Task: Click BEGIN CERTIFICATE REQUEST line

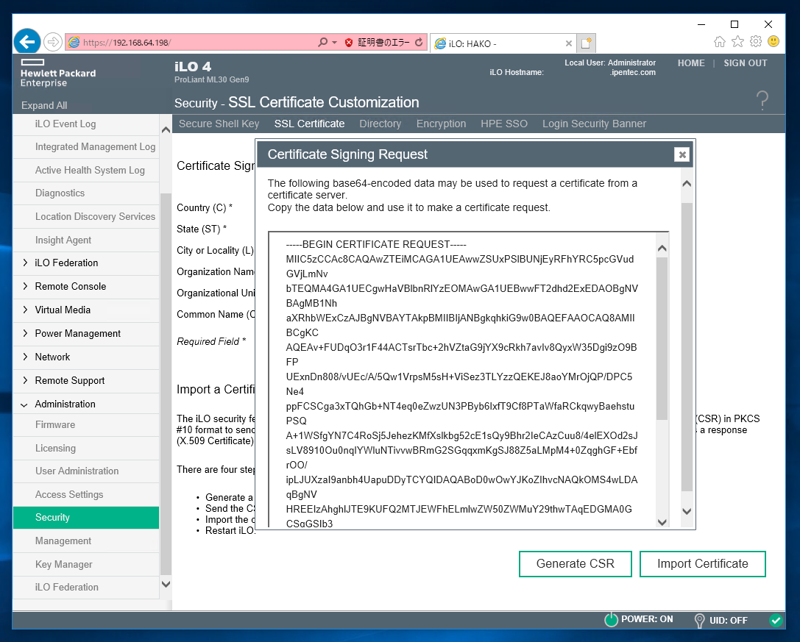Action: 376,244
